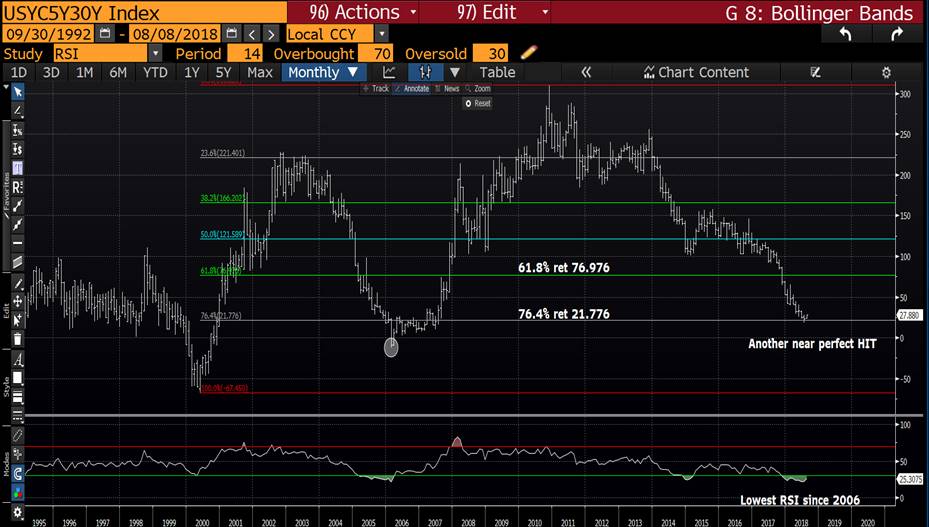Toggle Annotate mode on the chart
929x527 pixels.
[412, 88]
